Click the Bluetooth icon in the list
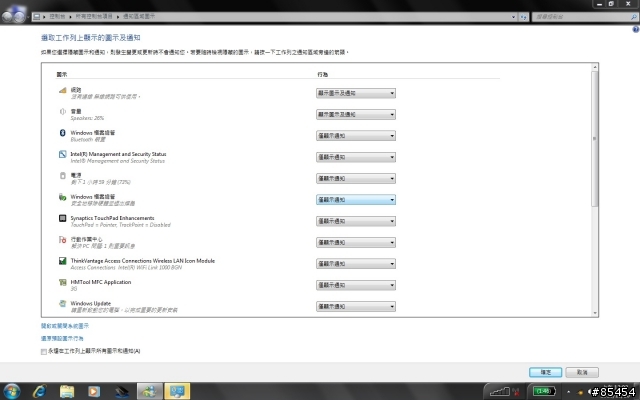640x400 pixels. tap(62, 133)
